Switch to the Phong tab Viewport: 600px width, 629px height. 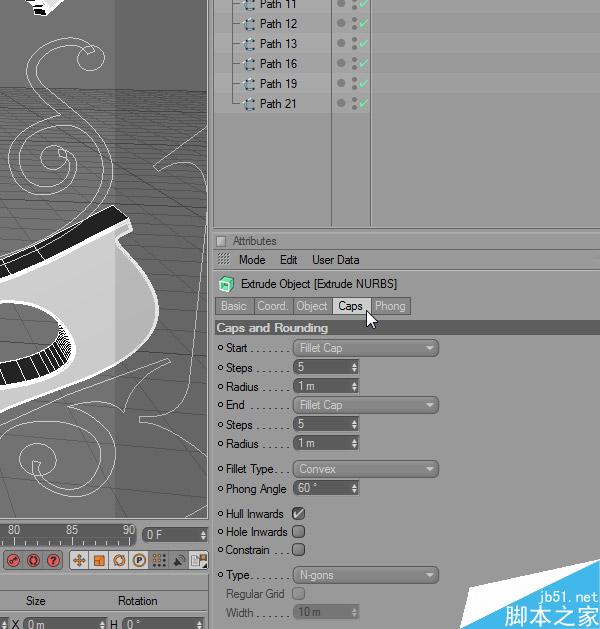pyautogui.click(x=391, y=306)
